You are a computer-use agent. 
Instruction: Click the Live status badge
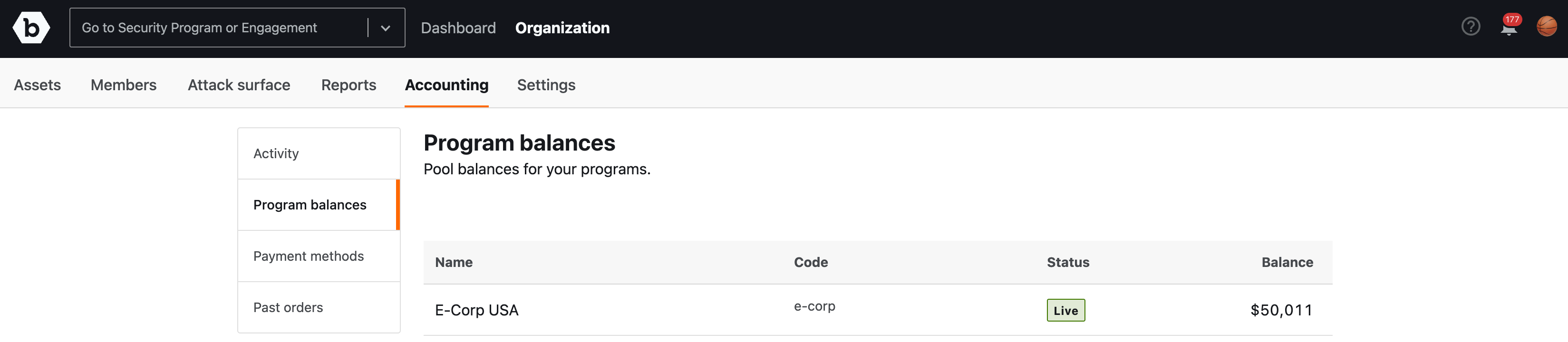click(1065, 310)
